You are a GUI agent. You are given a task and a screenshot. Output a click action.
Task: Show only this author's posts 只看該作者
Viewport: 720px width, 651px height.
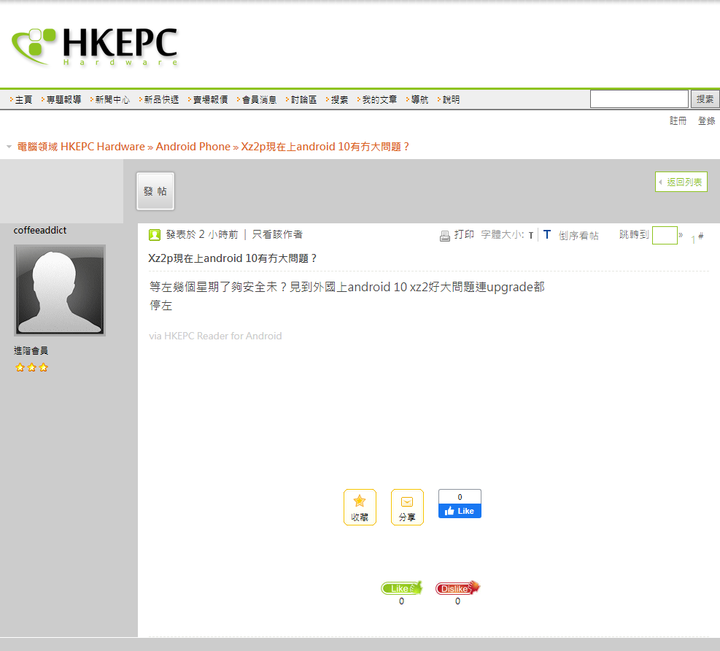[277, 235]
